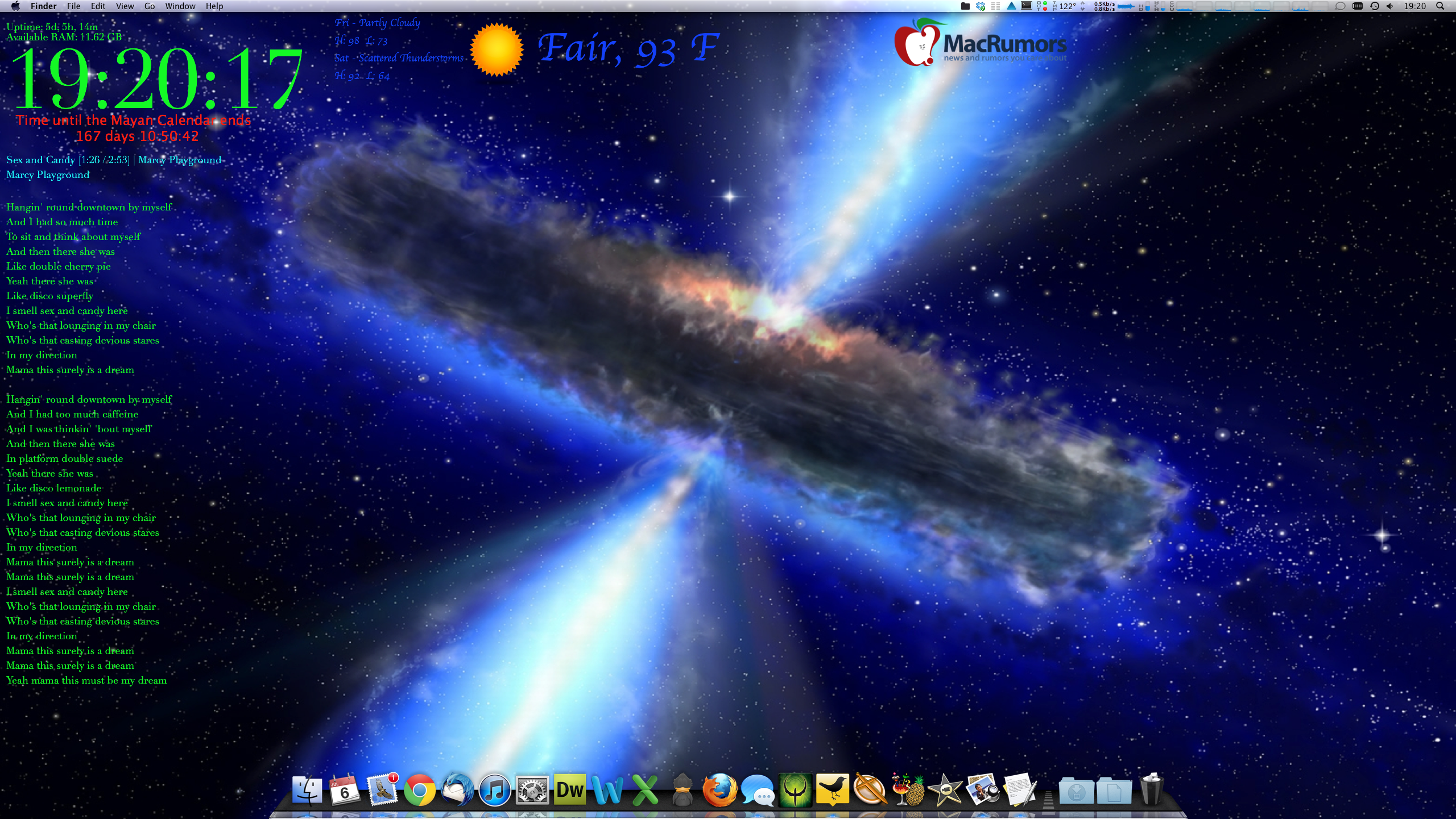Screen dimensions: 1456x819
Task: Click the sun weather icon
Action: 497,49
